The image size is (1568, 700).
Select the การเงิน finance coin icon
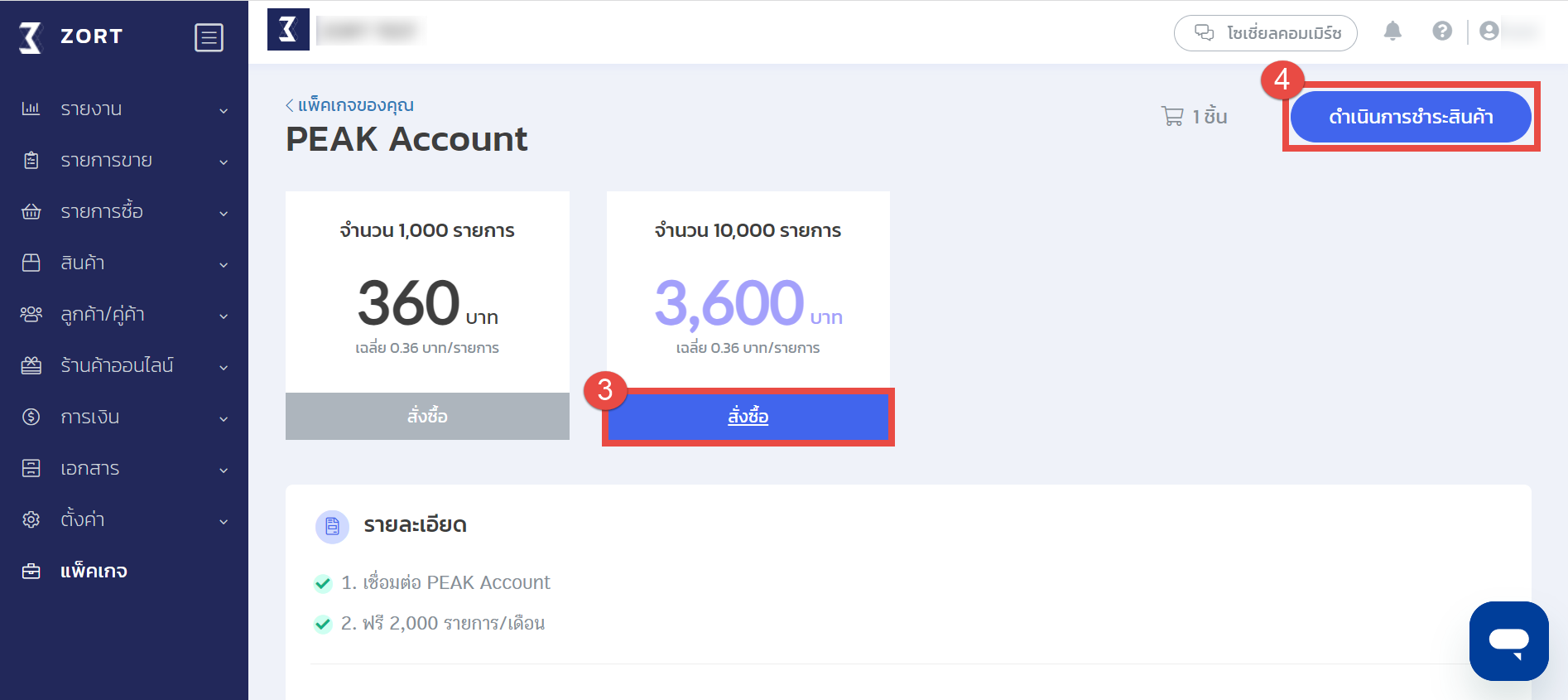point(31,417)
